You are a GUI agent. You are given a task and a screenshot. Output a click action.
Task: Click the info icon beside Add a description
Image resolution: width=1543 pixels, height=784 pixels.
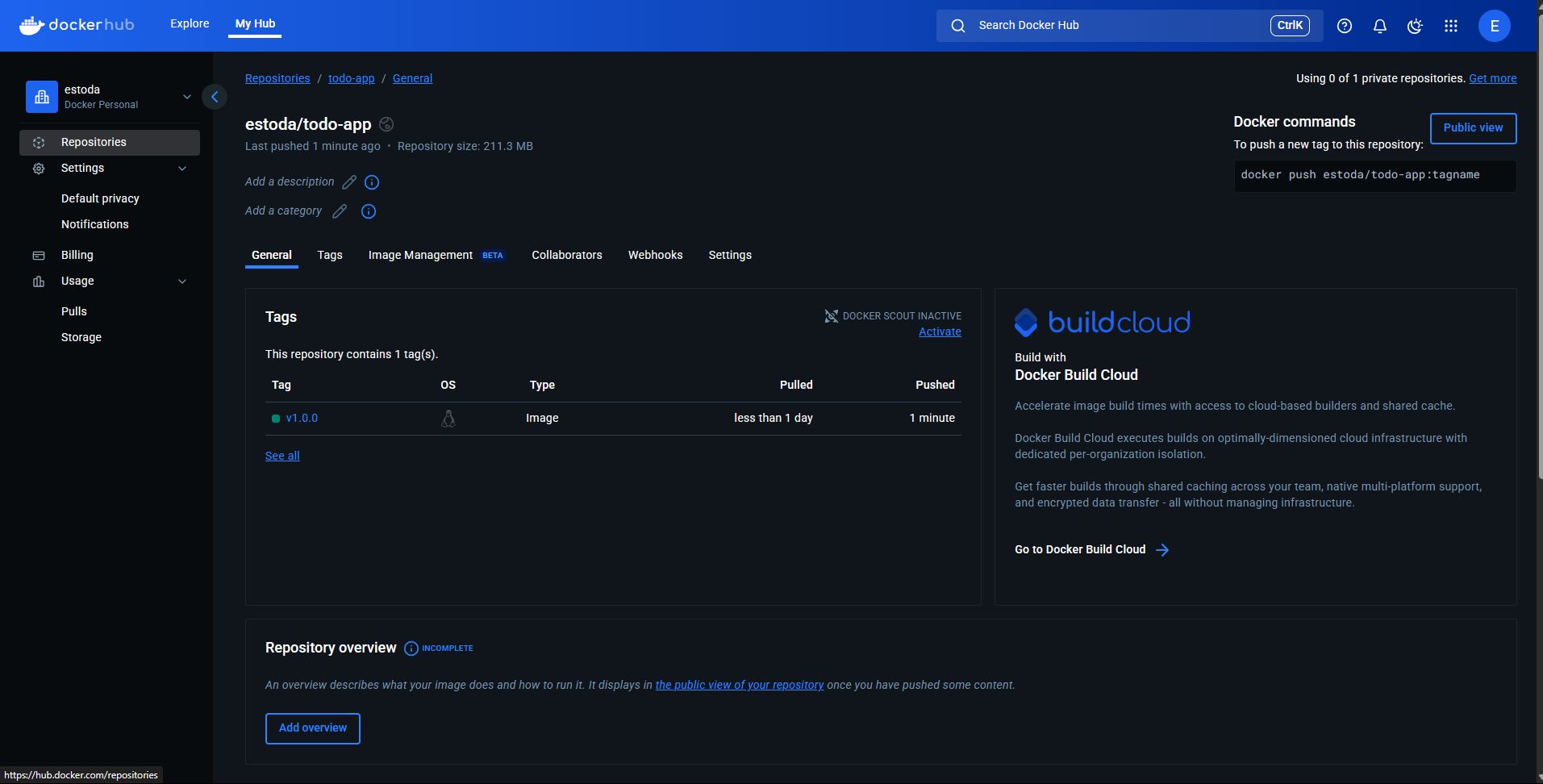pyautogui.click(x=372, y=182)
